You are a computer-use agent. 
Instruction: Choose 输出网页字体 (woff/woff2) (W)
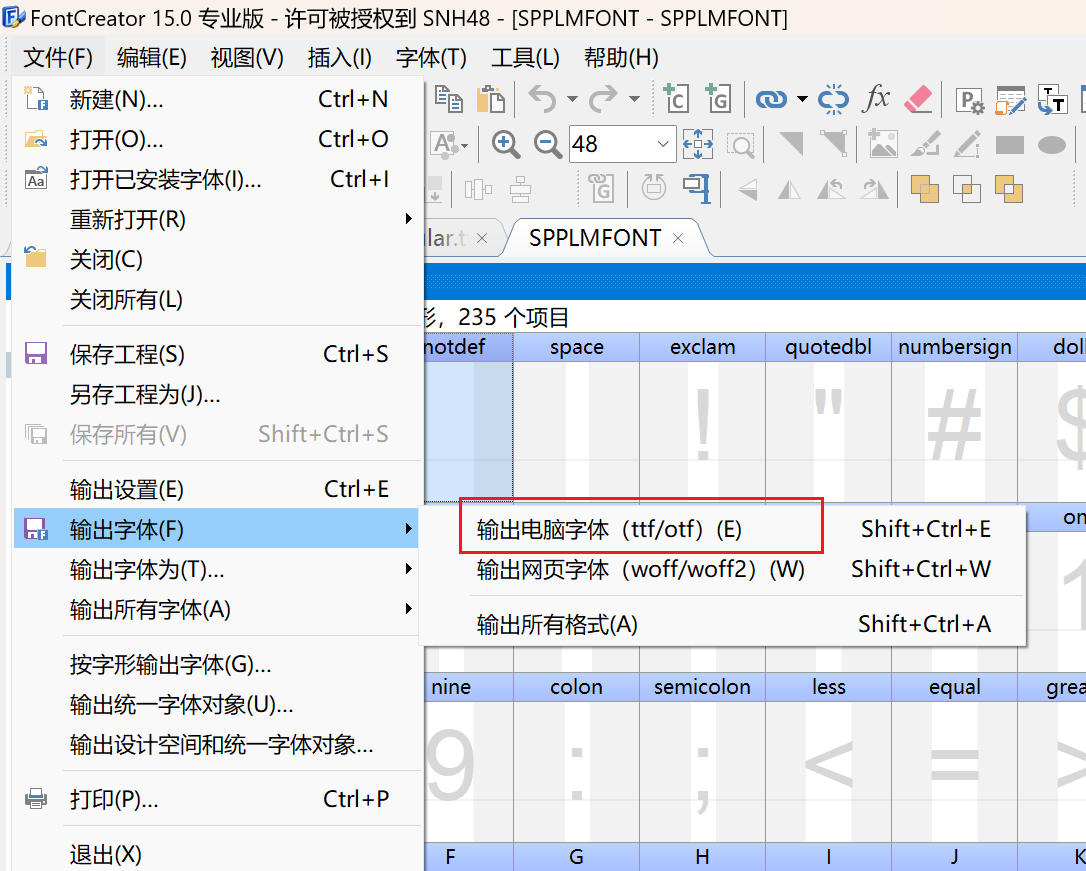coord(722,569)
